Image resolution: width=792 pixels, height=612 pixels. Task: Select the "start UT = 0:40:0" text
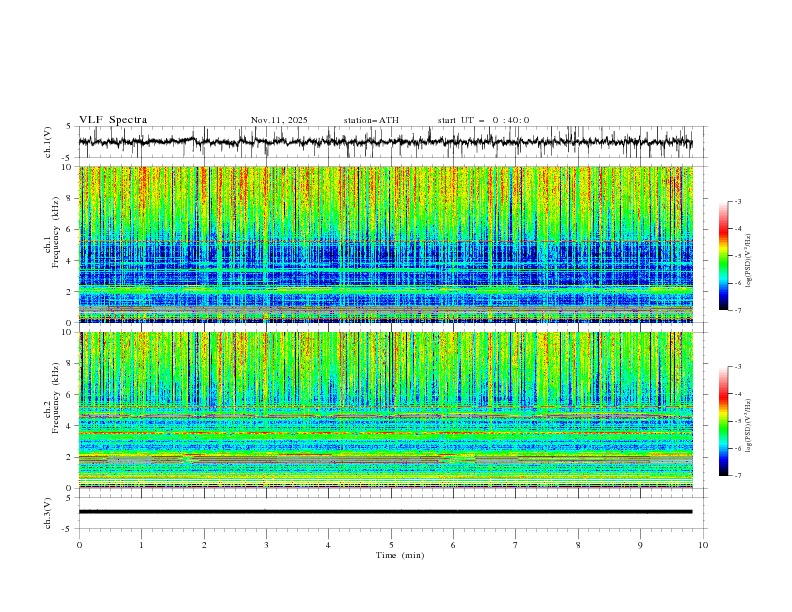[483, 120]
